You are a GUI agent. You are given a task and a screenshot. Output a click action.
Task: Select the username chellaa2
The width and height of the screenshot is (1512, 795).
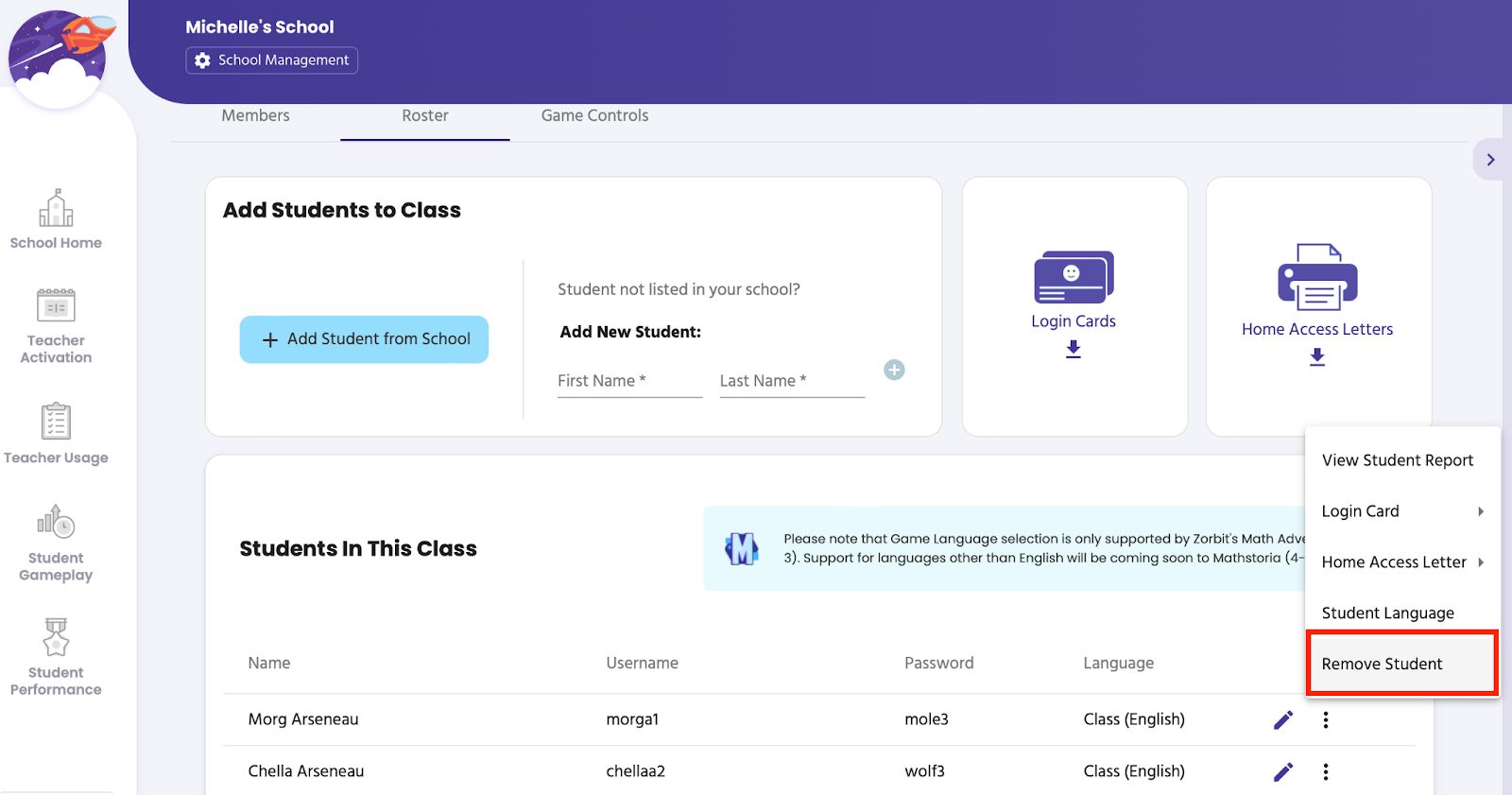pyautogui.click(x=636, y=771)
